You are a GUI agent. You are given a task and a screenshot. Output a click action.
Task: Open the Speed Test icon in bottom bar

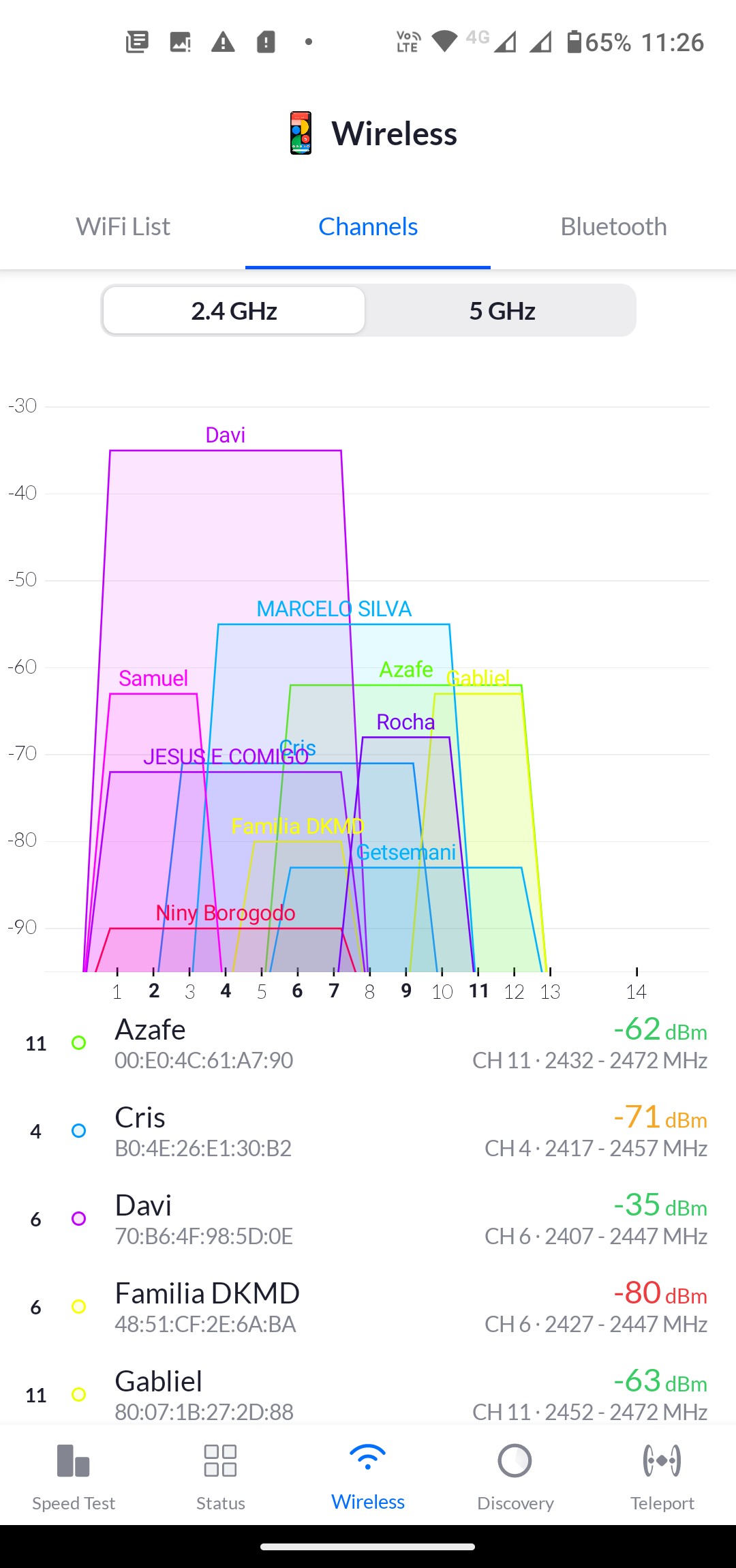click(74, 1461)
